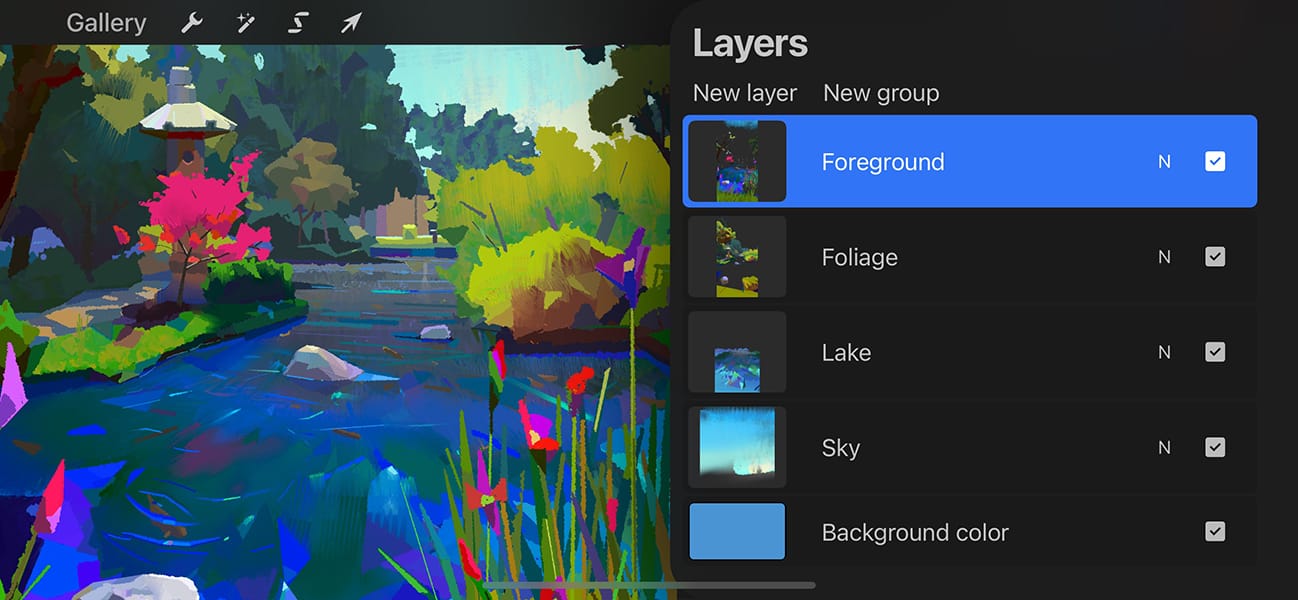Toggle visibility of the Foliage layer

click(1215, 257)
